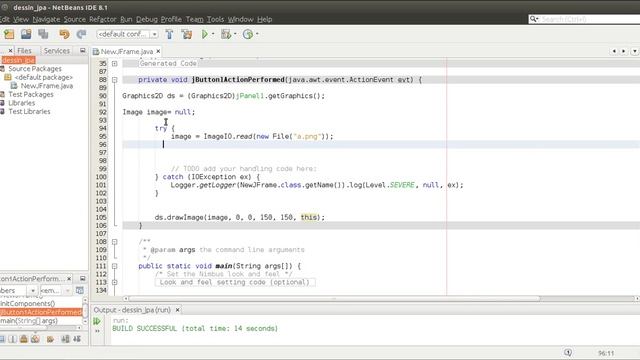Open the Run menu

click(x=126, y=19)
